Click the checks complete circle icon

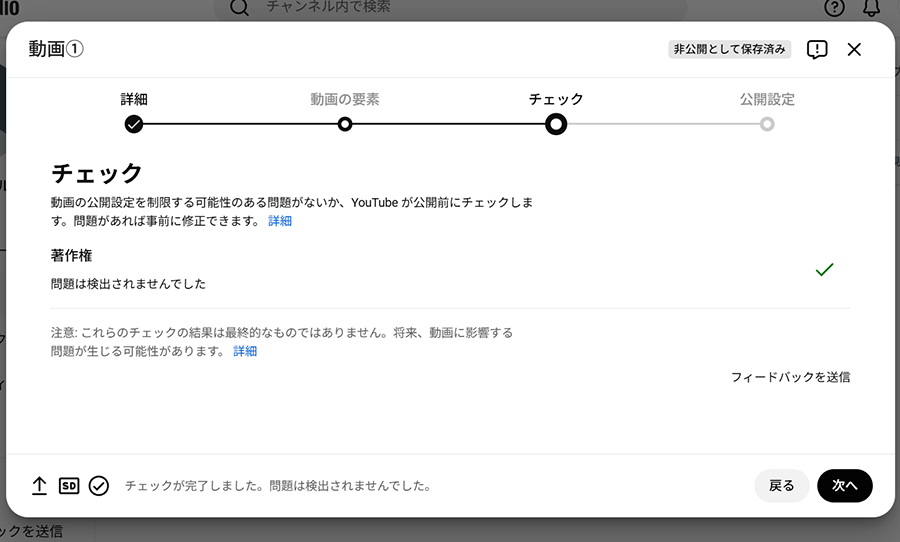(98, 486)
